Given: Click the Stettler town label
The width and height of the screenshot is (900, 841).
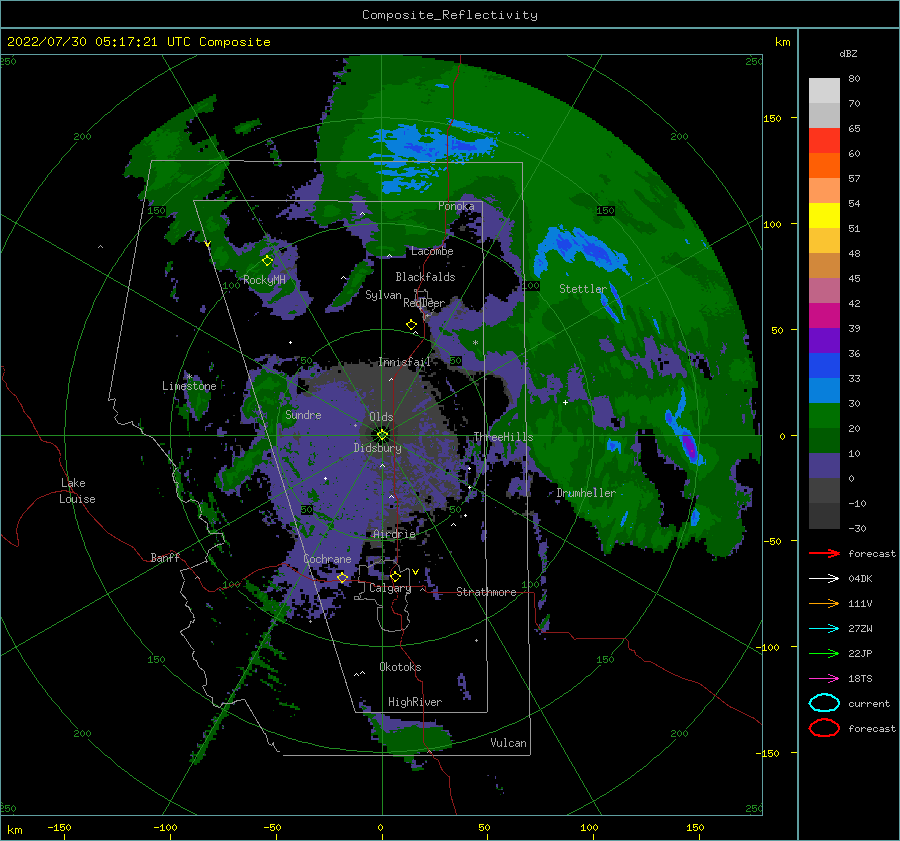Looking at the screenshot, I should 583,289.
